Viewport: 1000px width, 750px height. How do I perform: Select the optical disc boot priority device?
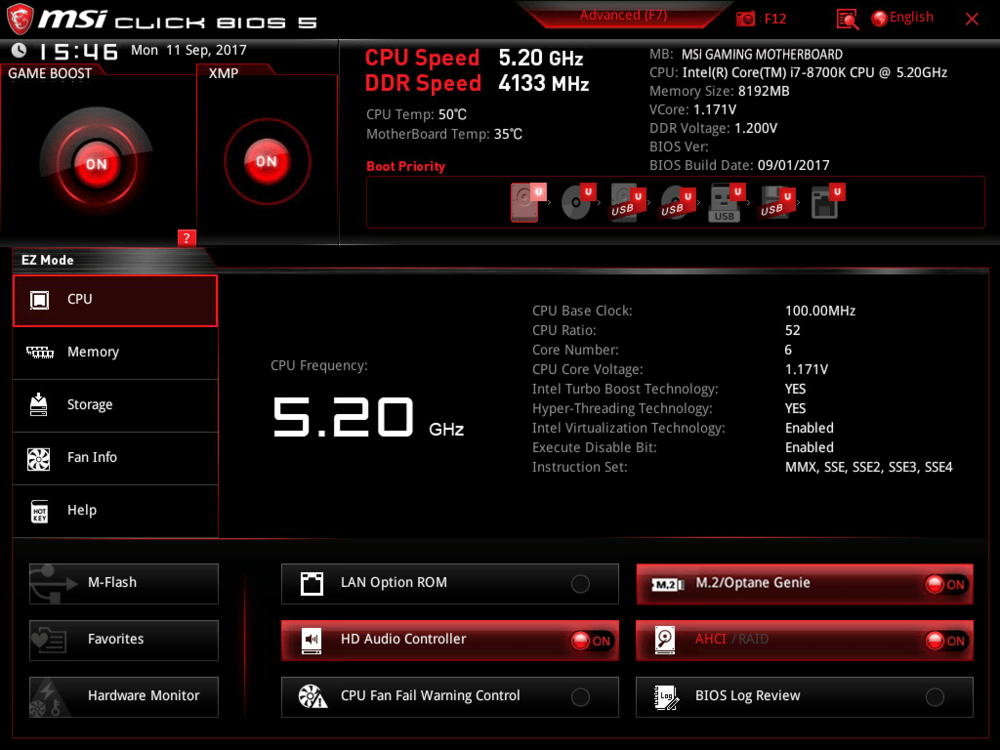click(x=578, y=202)
